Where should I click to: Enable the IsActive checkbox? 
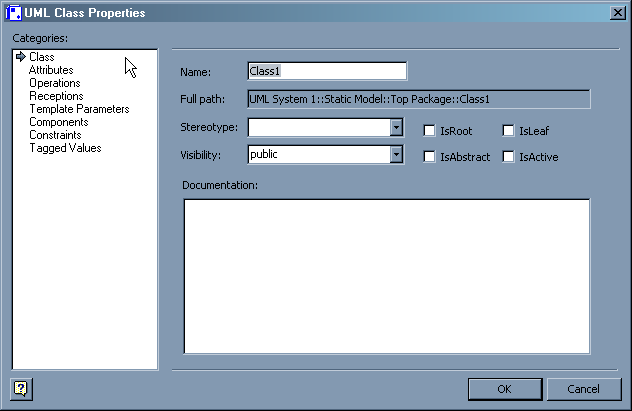[508, 157]
